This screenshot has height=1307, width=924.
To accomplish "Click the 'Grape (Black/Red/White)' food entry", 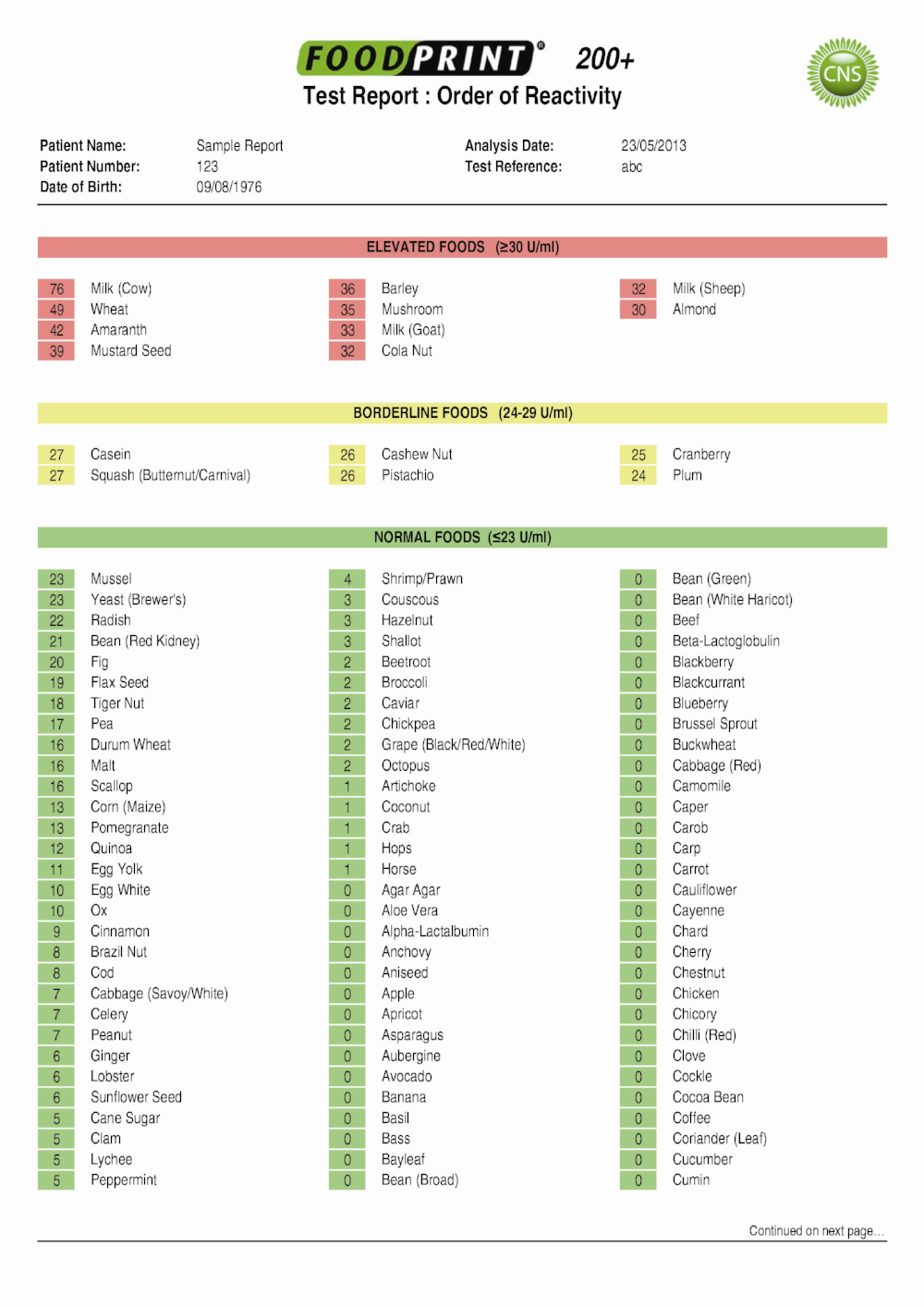I will coord(453,745).
